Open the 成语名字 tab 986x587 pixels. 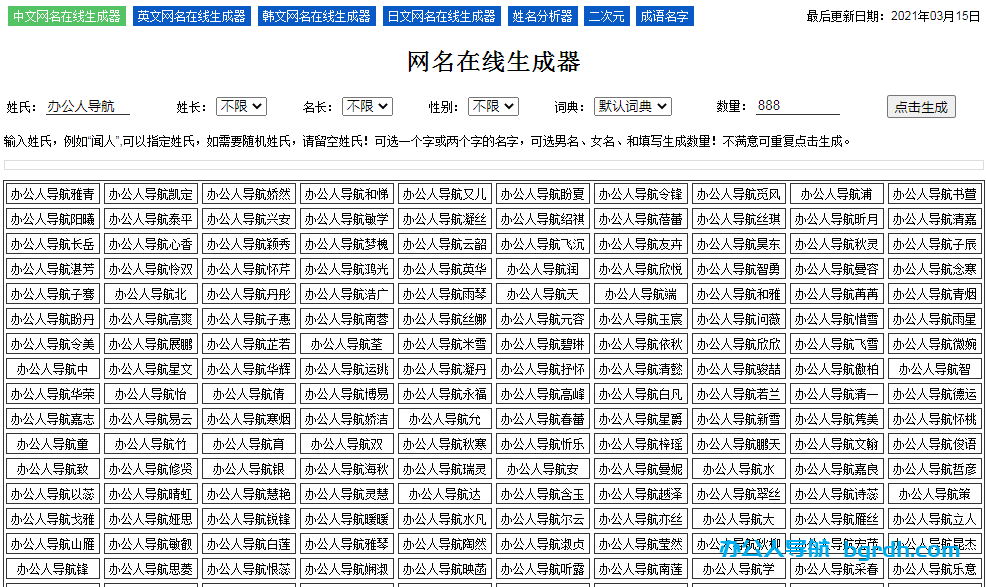pyautogui.click(x=664, y=16)
